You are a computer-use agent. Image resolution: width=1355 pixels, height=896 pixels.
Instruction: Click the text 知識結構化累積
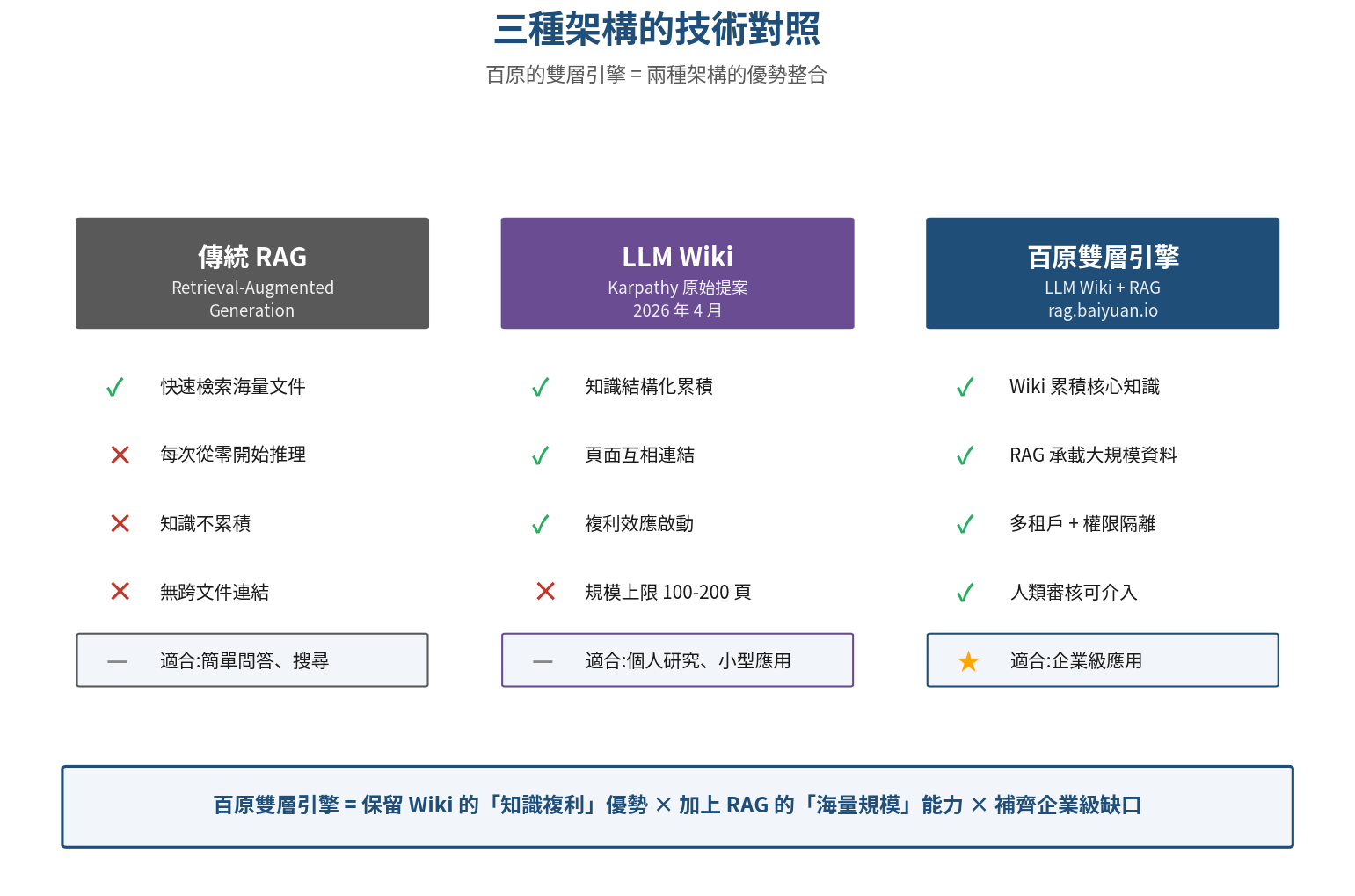pos(649,387)
